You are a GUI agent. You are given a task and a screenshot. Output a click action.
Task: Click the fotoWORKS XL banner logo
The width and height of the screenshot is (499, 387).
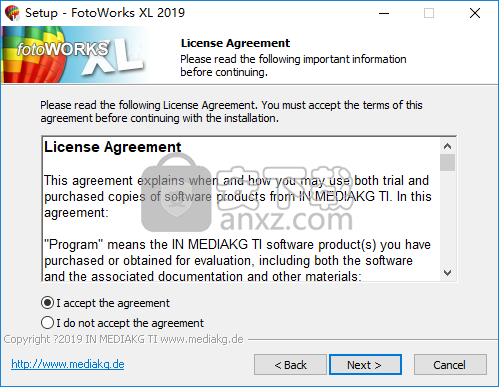coord(75,55)
